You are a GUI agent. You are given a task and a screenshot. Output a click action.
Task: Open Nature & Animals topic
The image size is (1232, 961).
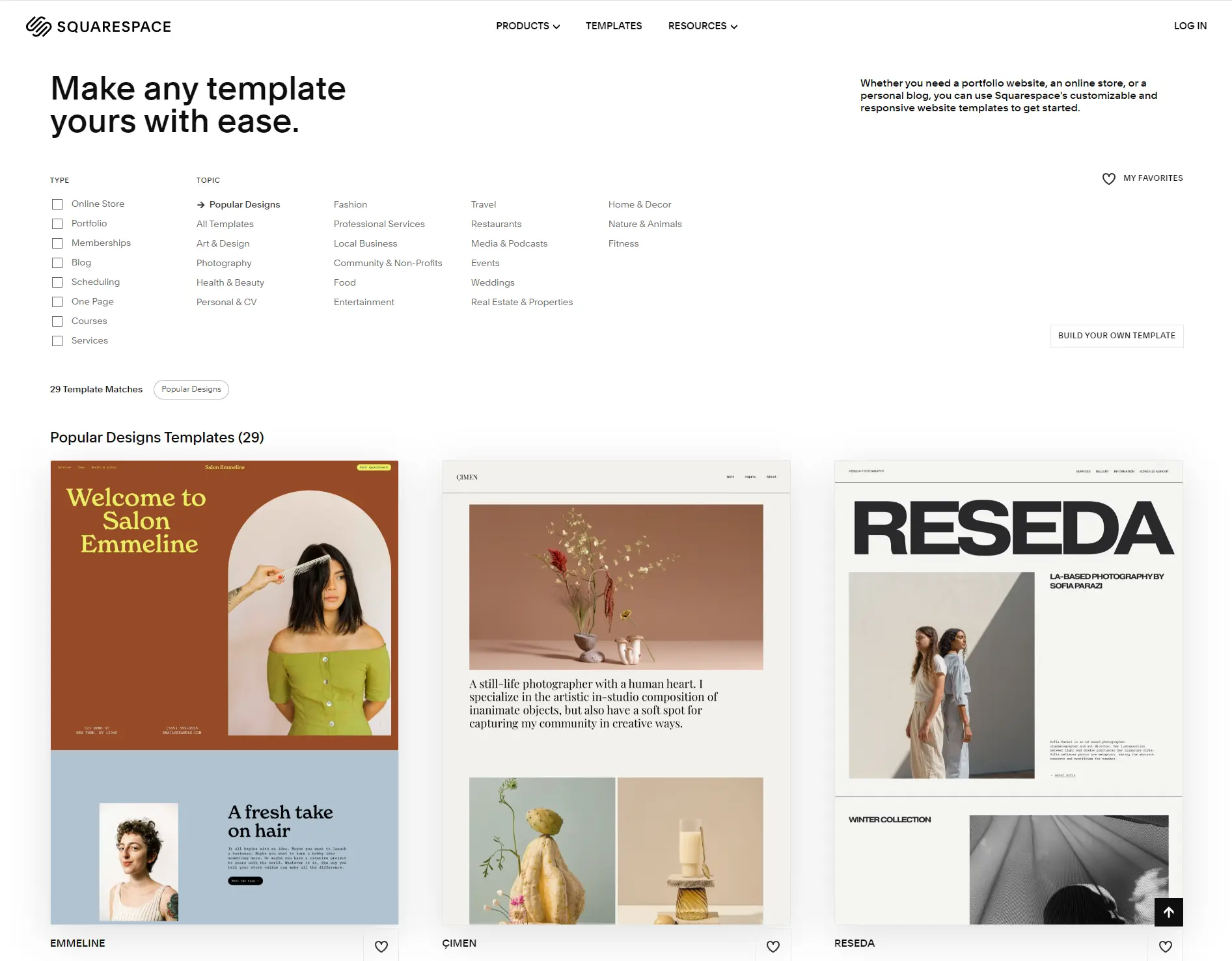645,224
